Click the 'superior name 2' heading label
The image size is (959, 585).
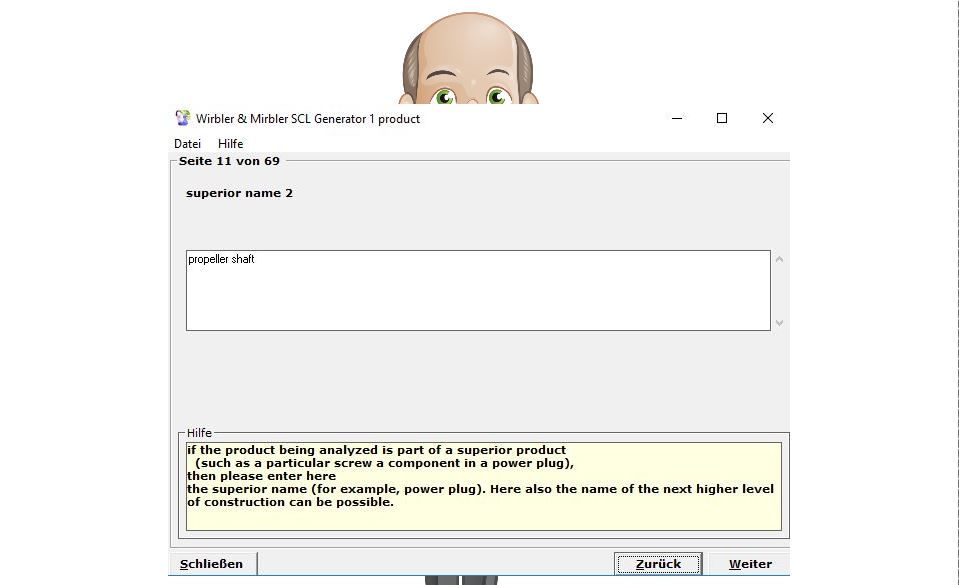click(x=239, y=193)
